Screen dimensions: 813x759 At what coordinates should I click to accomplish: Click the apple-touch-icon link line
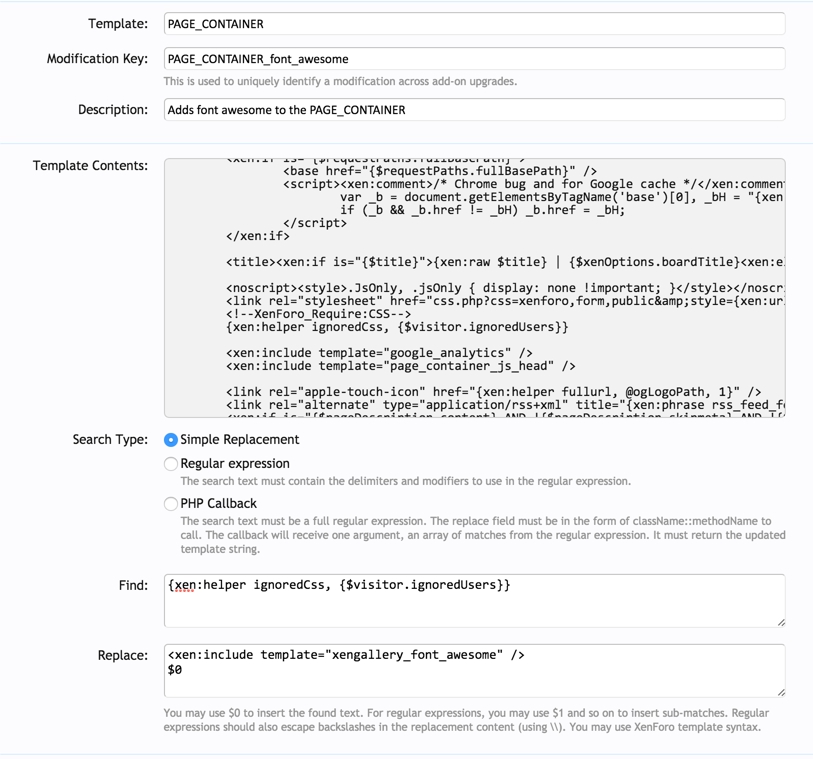(x=493, y=392)
